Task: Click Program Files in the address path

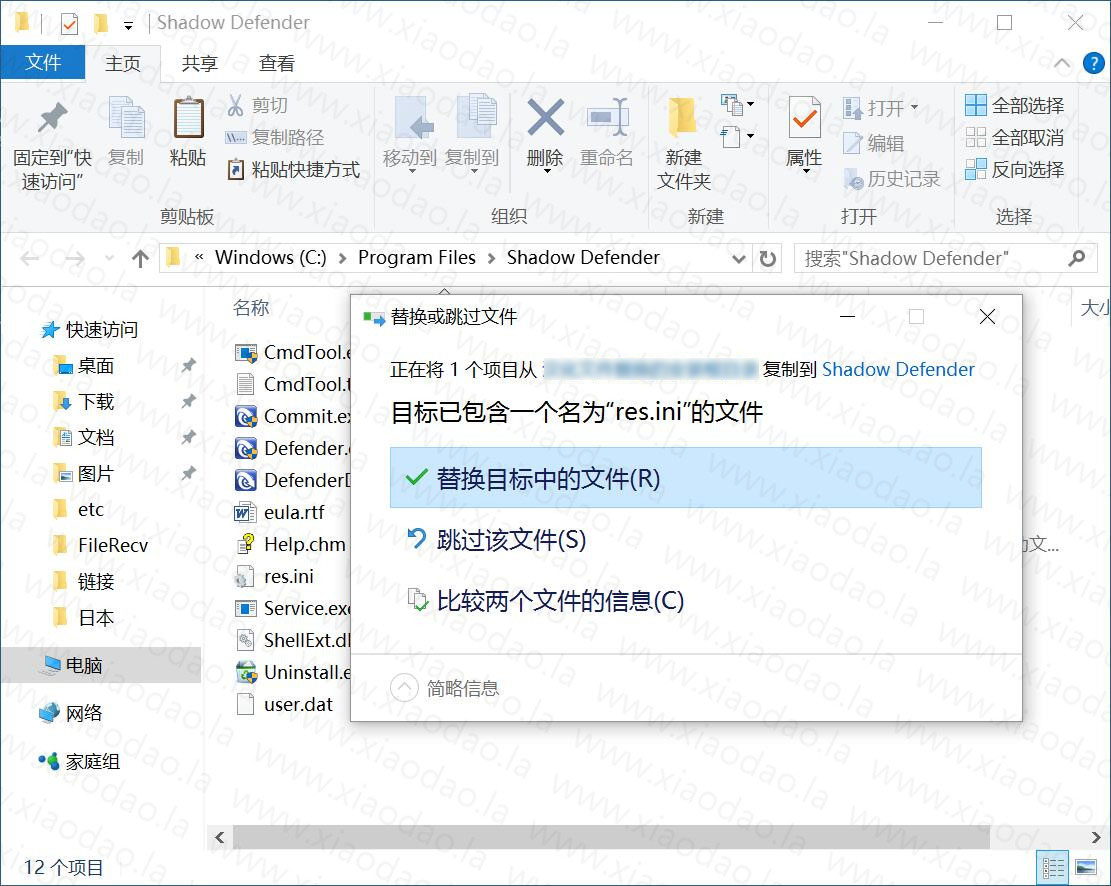Action: pos(417,257)
